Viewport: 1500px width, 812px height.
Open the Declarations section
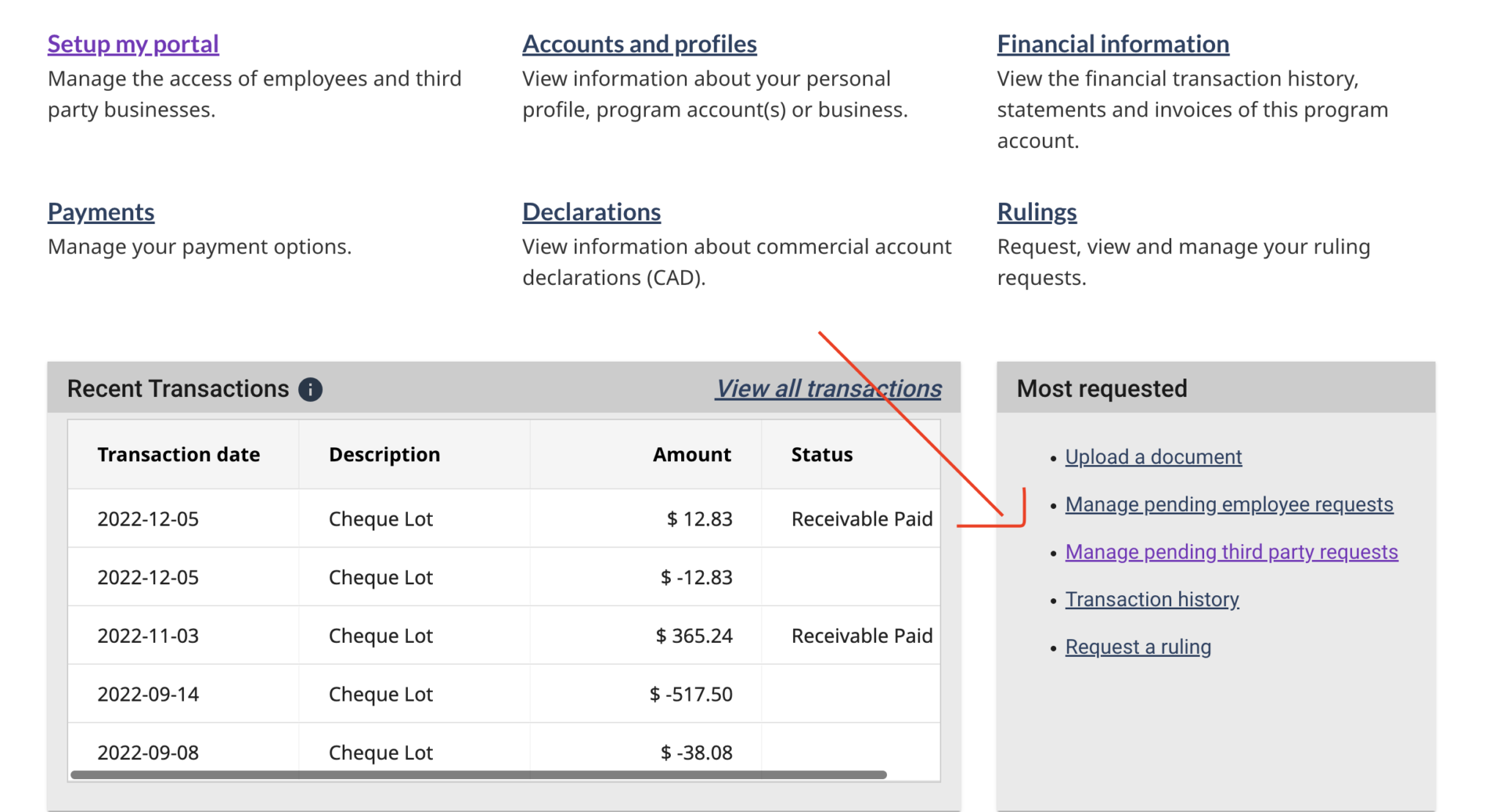coord(591,212)
